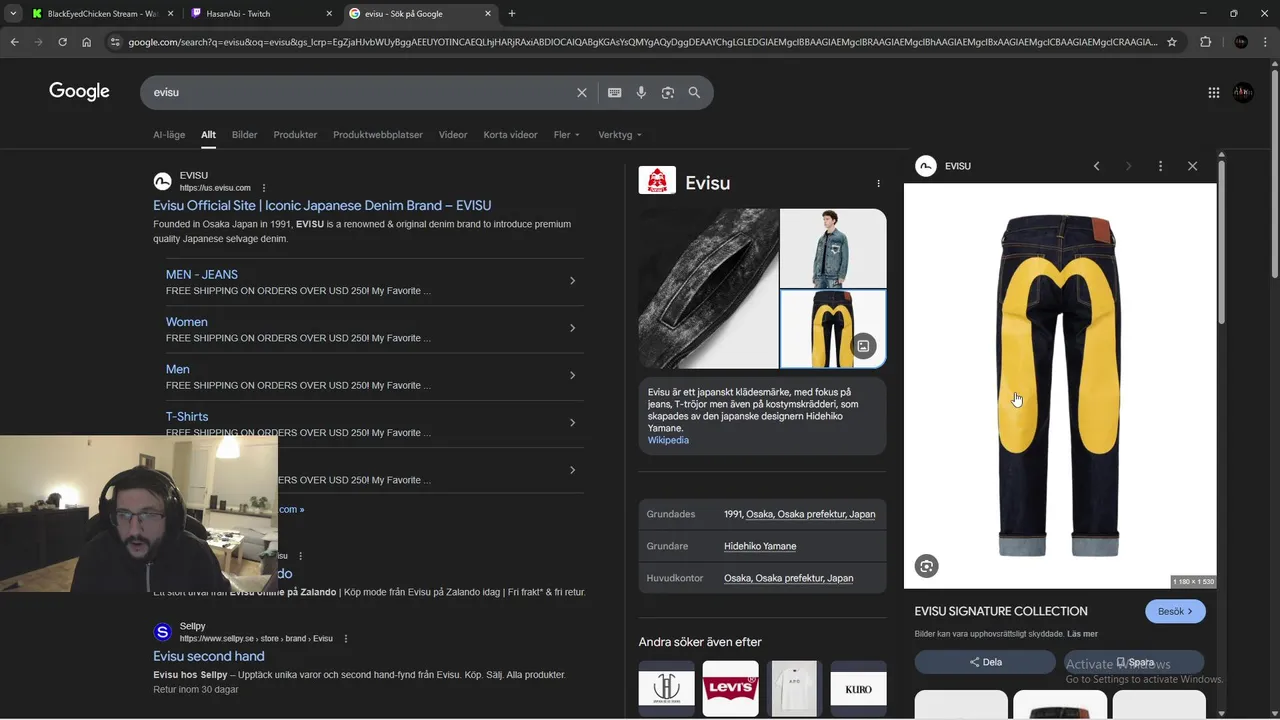Open the Google apps grid
The height and width of the screenshot is (720, 1280).
1213,92
